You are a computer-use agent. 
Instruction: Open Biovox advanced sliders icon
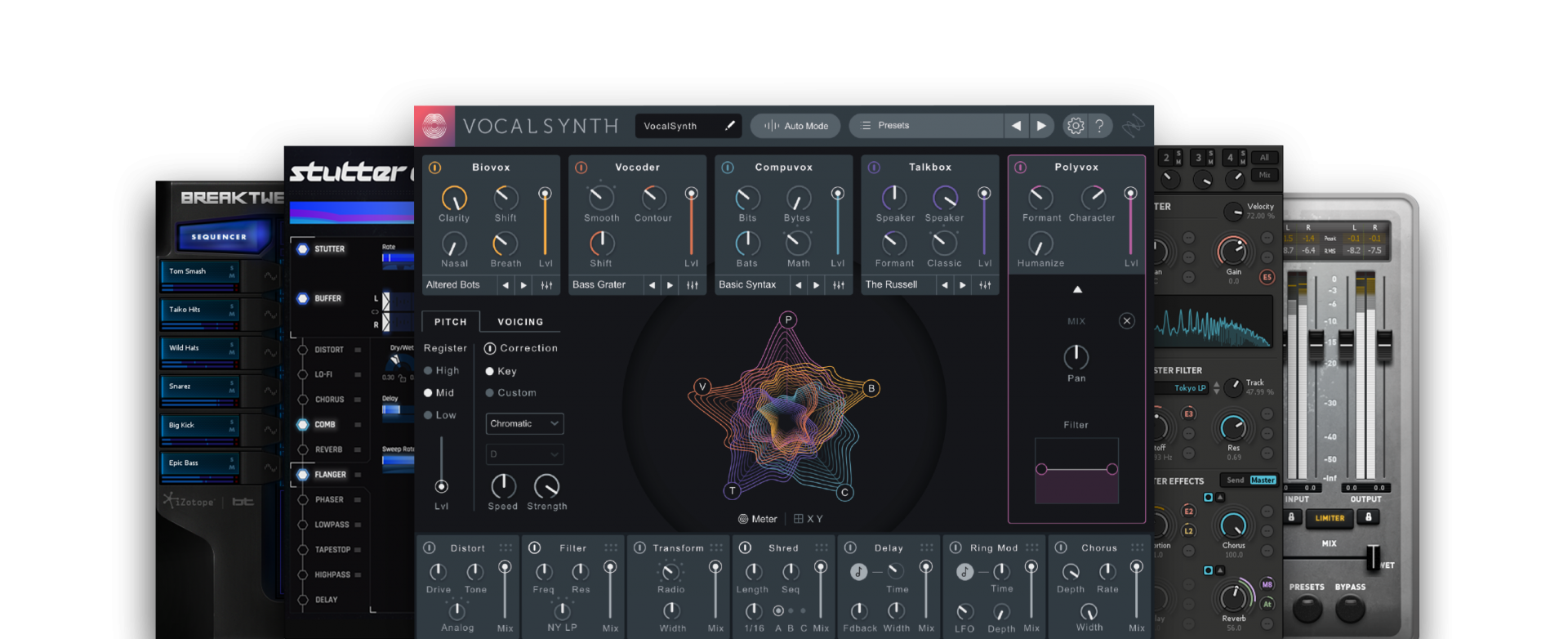click(546, 285)
